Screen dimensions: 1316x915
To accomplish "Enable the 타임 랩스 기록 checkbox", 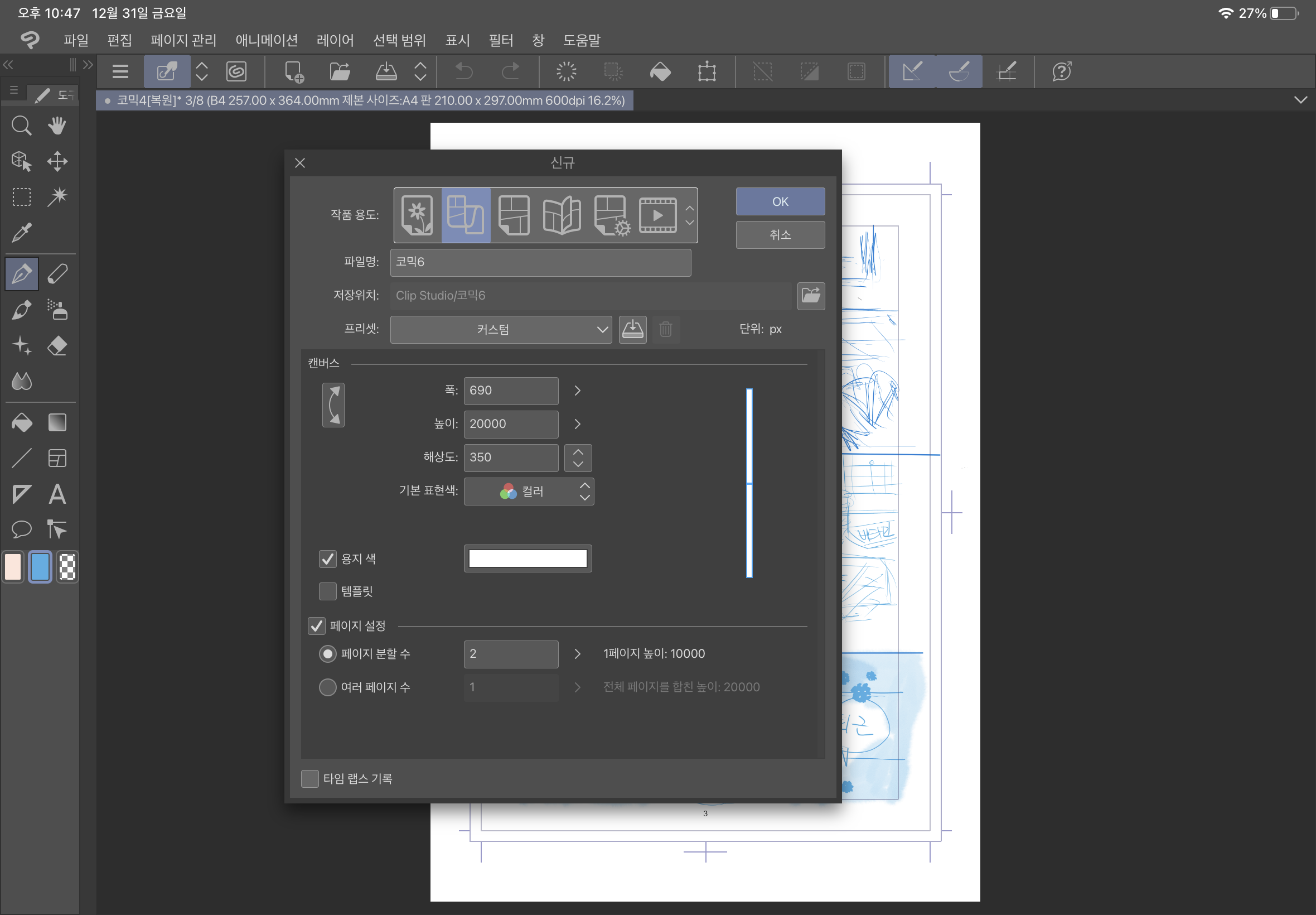I will tap(310, 778).
